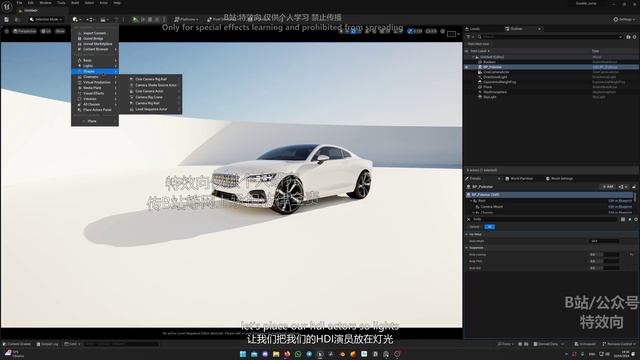Select CineCameraActor in the Outliner
The height and width of the screenshot is (360, 640).
(496, 72)
